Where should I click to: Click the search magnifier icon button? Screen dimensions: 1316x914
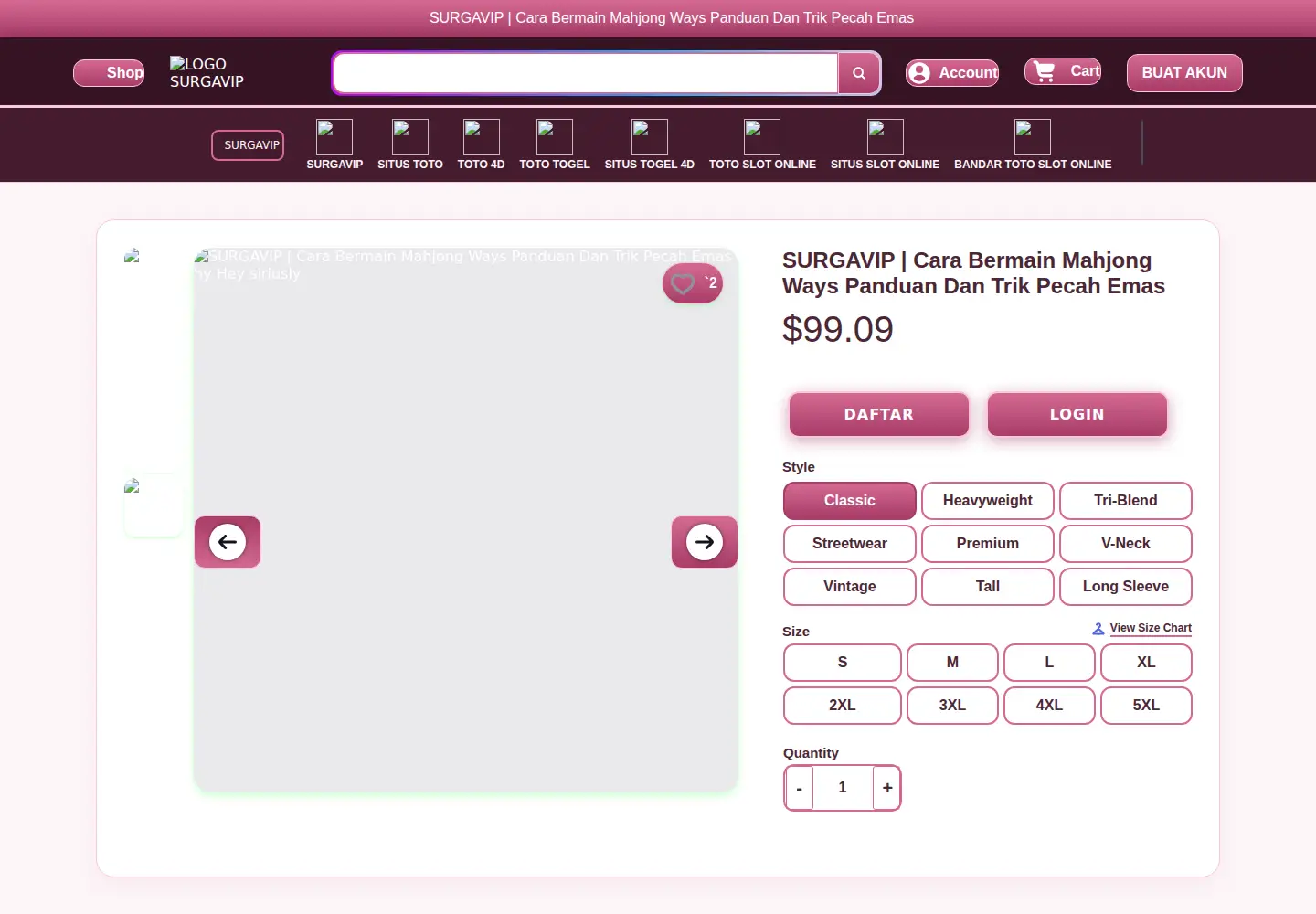[859, 73]
